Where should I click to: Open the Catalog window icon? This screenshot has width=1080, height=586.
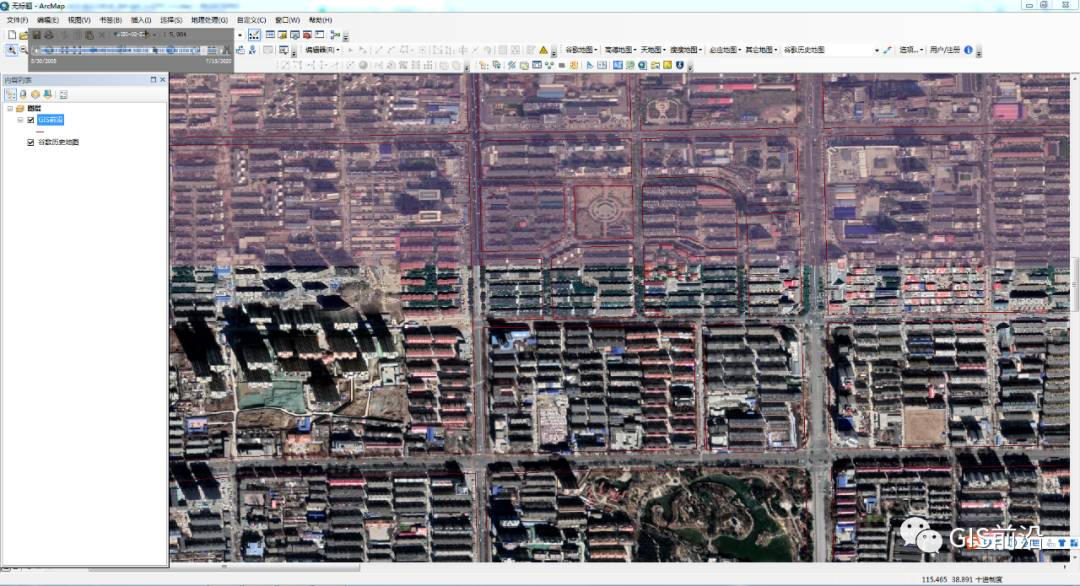coord(282,34)
